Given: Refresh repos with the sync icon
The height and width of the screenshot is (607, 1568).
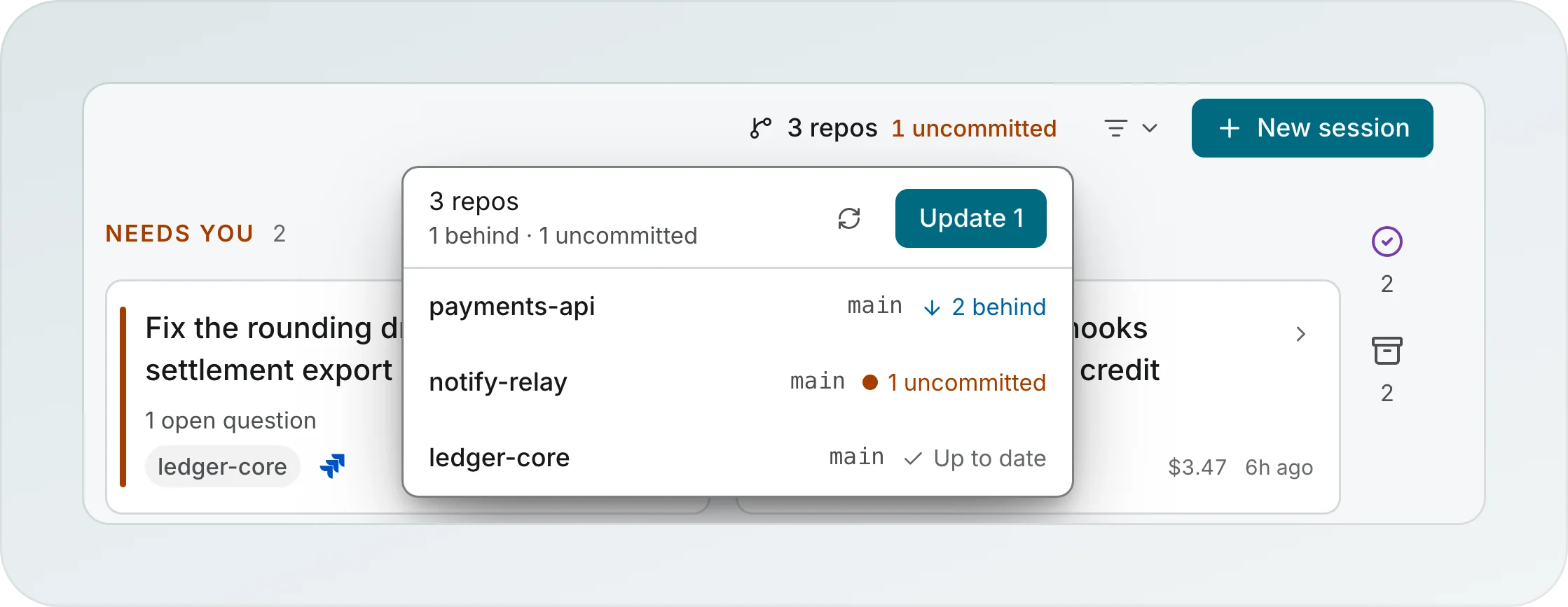Looking at the screenshot, I should click(849, 218).
